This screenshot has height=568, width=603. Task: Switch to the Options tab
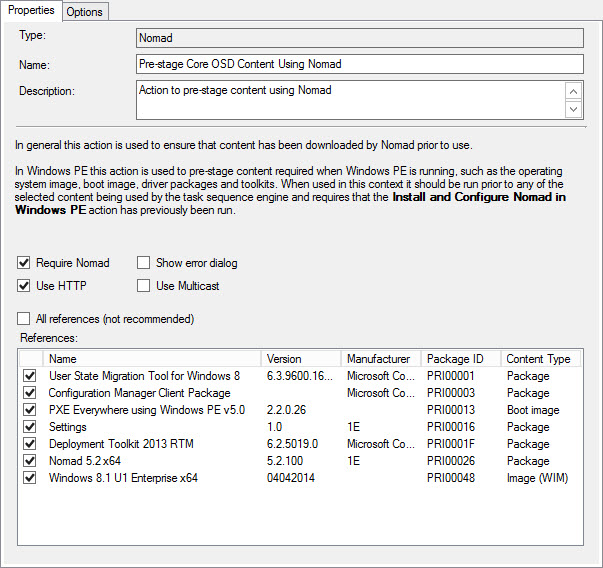(85, 11)
